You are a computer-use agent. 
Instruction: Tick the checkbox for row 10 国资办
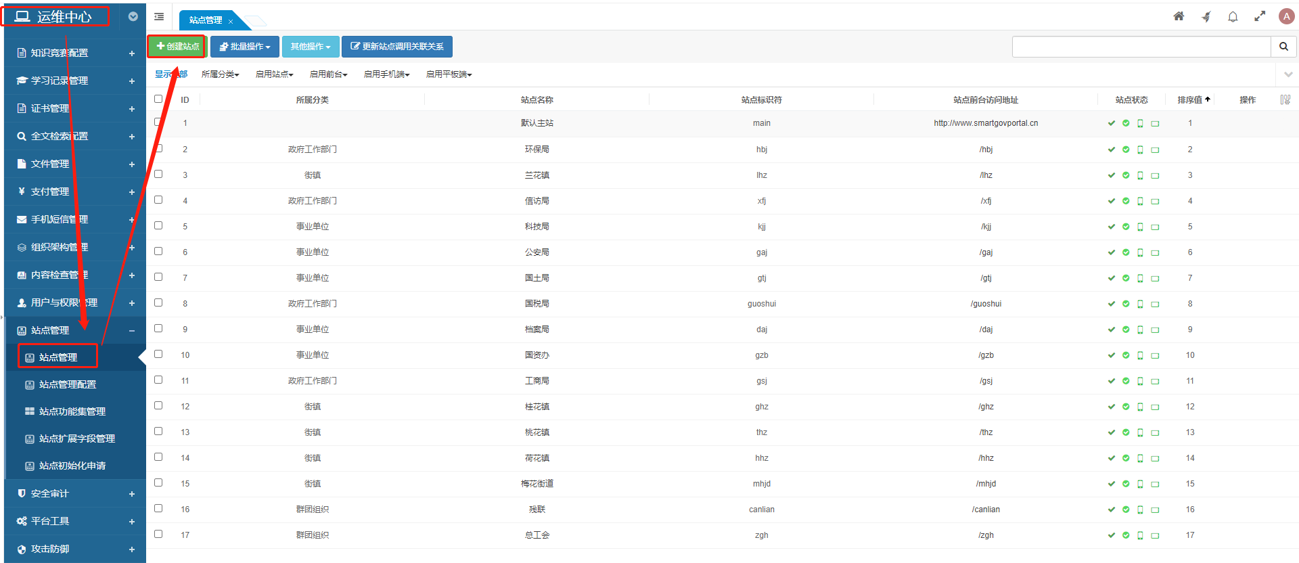tap(158, 354)
